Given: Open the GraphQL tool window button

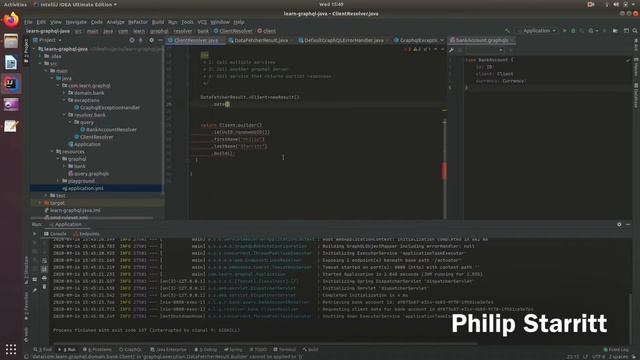Looking at the screenshot, I should coord(130,350).
